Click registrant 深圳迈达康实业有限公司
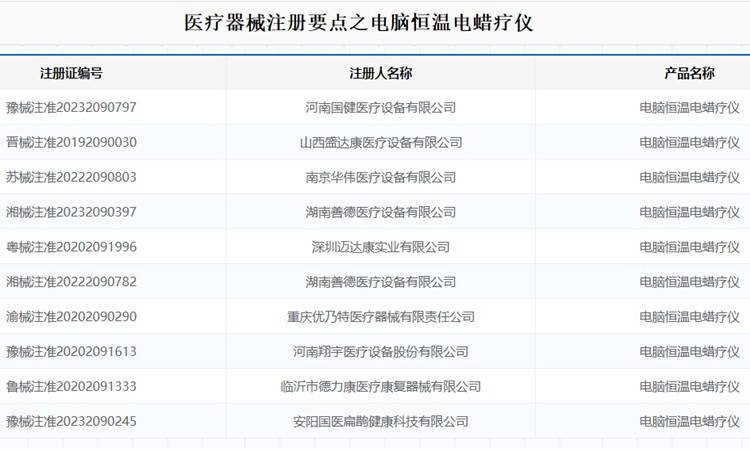The image size is (750, 451). pyautogui.click(x=381, y=247)
